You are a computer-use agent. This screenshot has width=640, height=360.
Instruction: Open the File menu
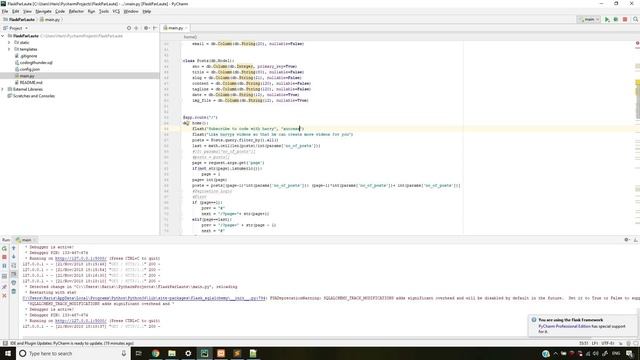coord(5,11)
